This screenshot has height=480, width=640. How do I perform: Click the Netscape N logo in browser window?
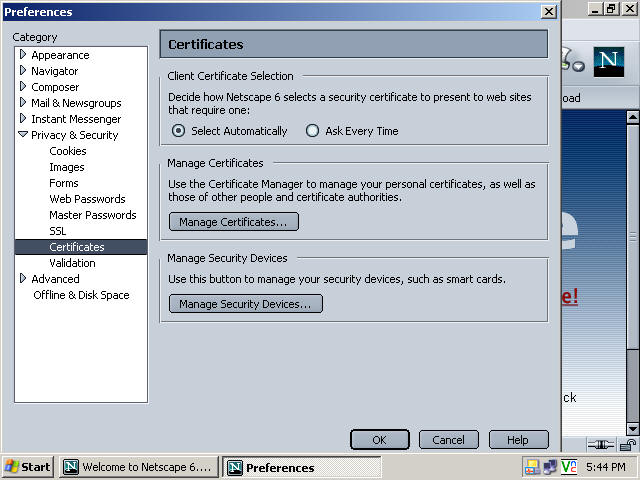point(609,62)
